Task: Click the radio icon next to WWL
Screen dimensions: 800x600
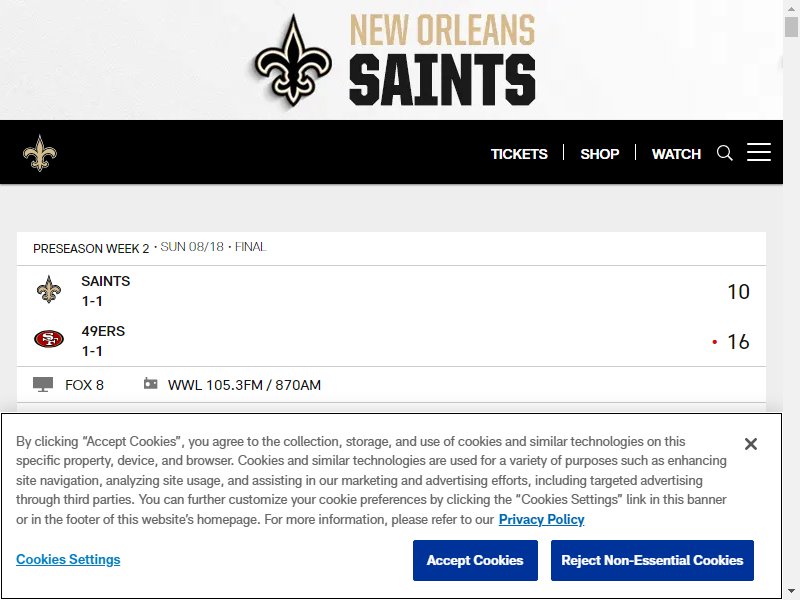Action: (x=151, y=383)
